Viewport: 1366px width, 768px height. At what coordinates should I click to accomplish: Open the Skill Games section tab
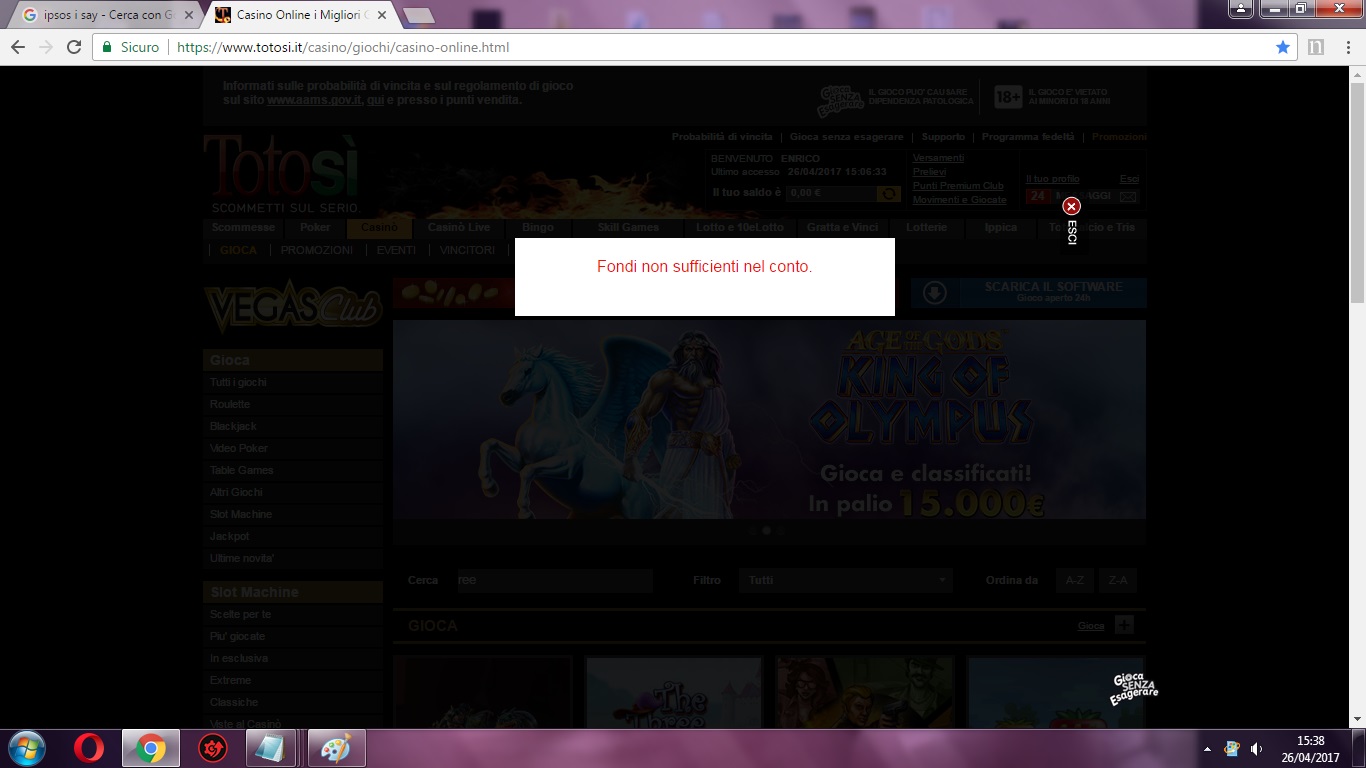(x=628, y=227)
